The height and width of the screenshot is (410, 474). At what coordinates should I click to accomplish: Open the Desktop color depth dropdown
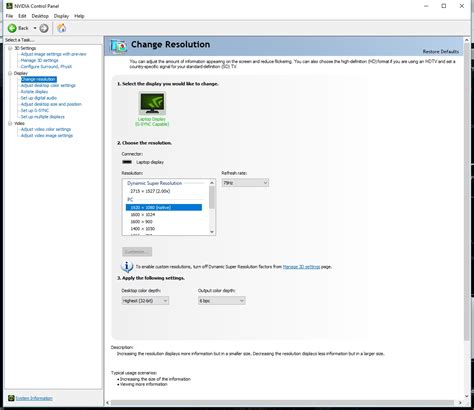click(x=145, y=301)
